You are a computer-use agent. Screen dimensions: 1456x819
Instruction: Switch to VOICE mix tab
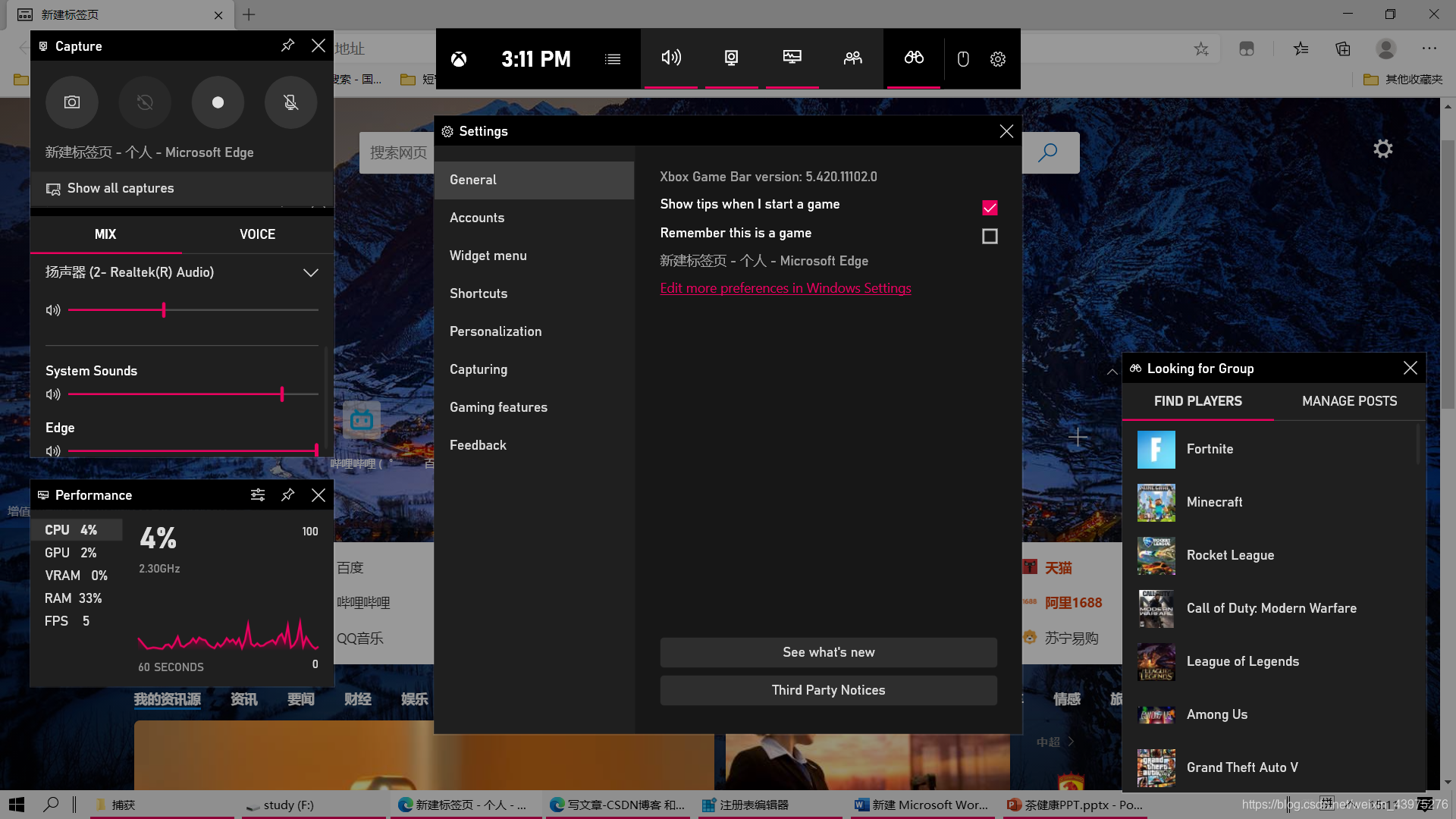[257, 234]
